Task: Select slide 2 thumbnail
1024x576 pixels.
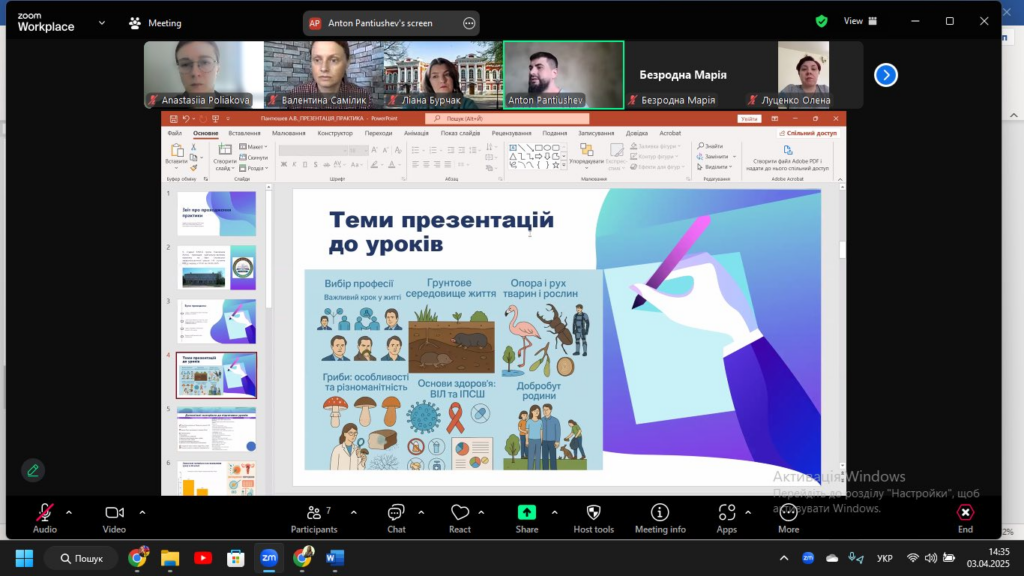Action: point(217,268)
